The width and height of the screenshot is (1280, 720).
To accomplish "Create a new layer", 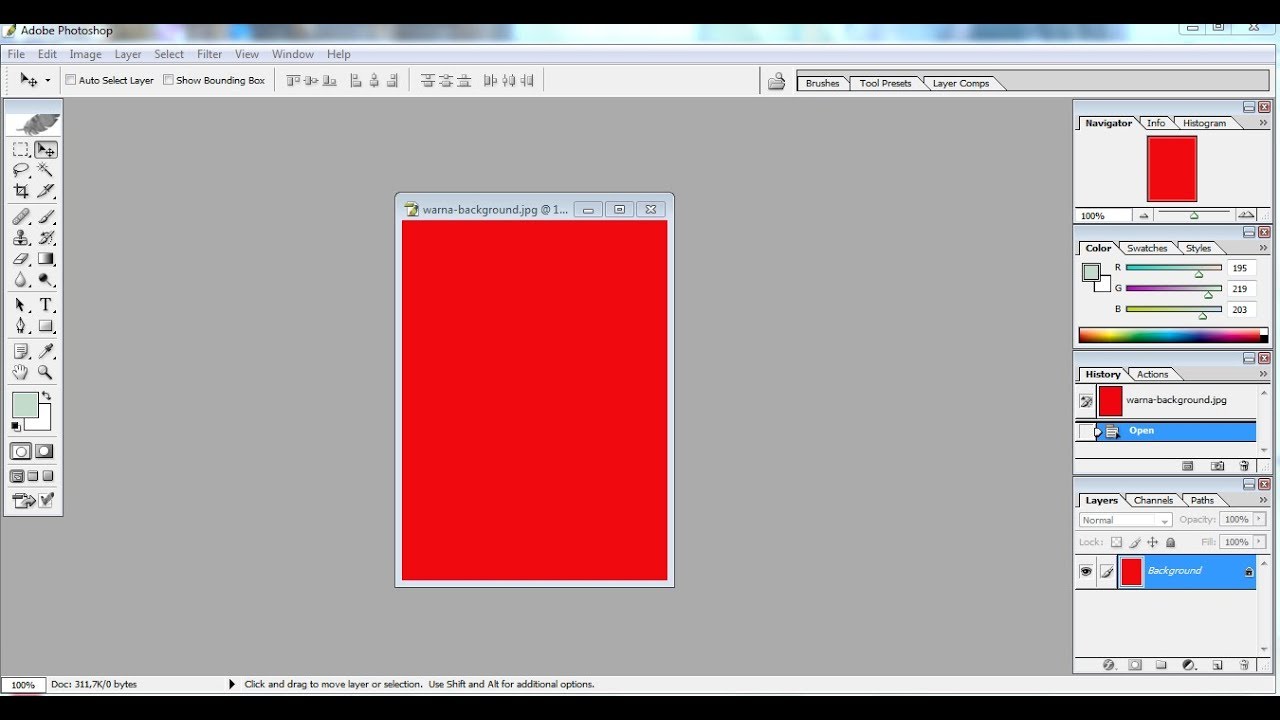I will pyautogui.click(x=1217, y=665).
